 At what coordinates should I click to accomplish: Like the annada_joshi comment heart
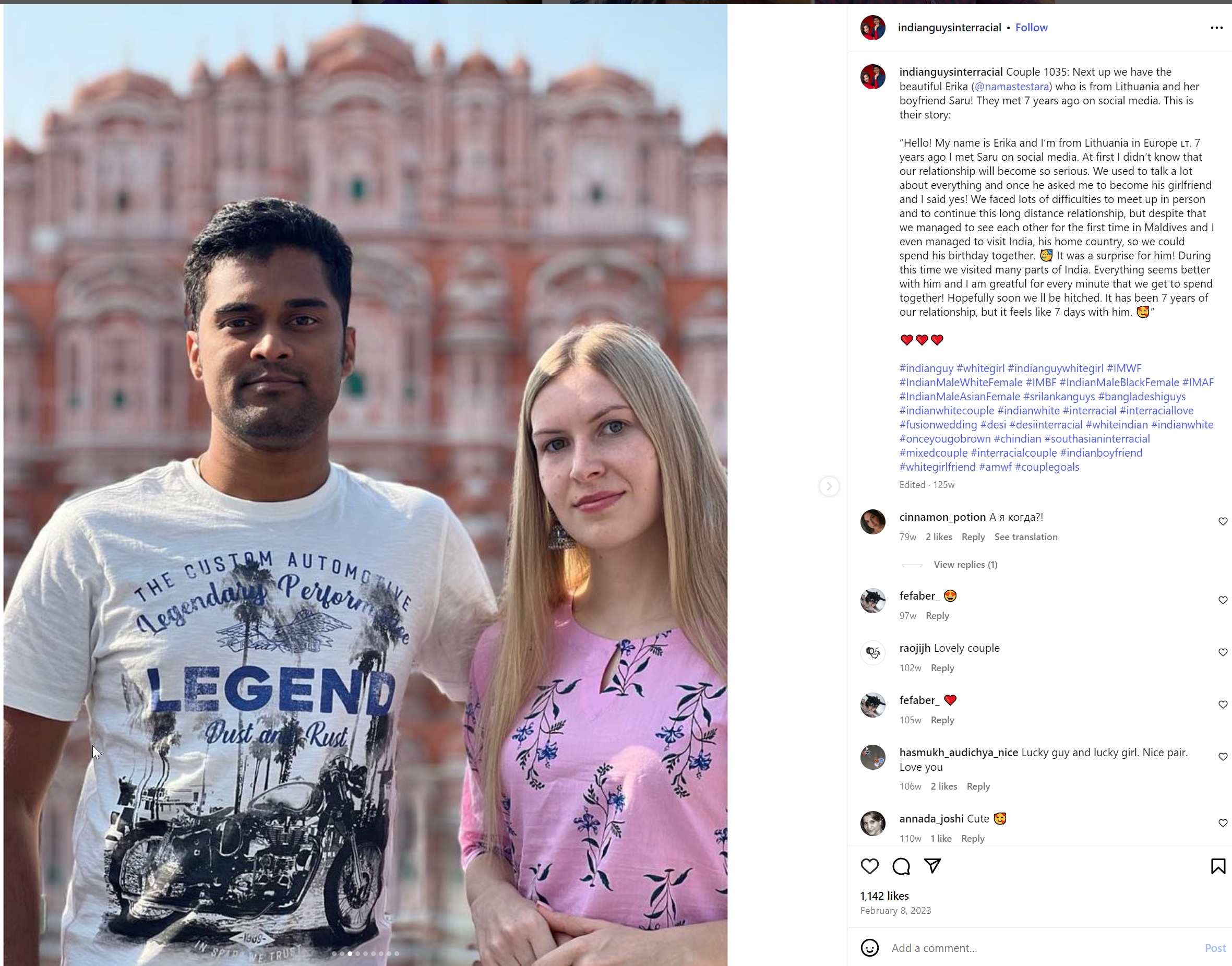click(x=1223, y=823)
